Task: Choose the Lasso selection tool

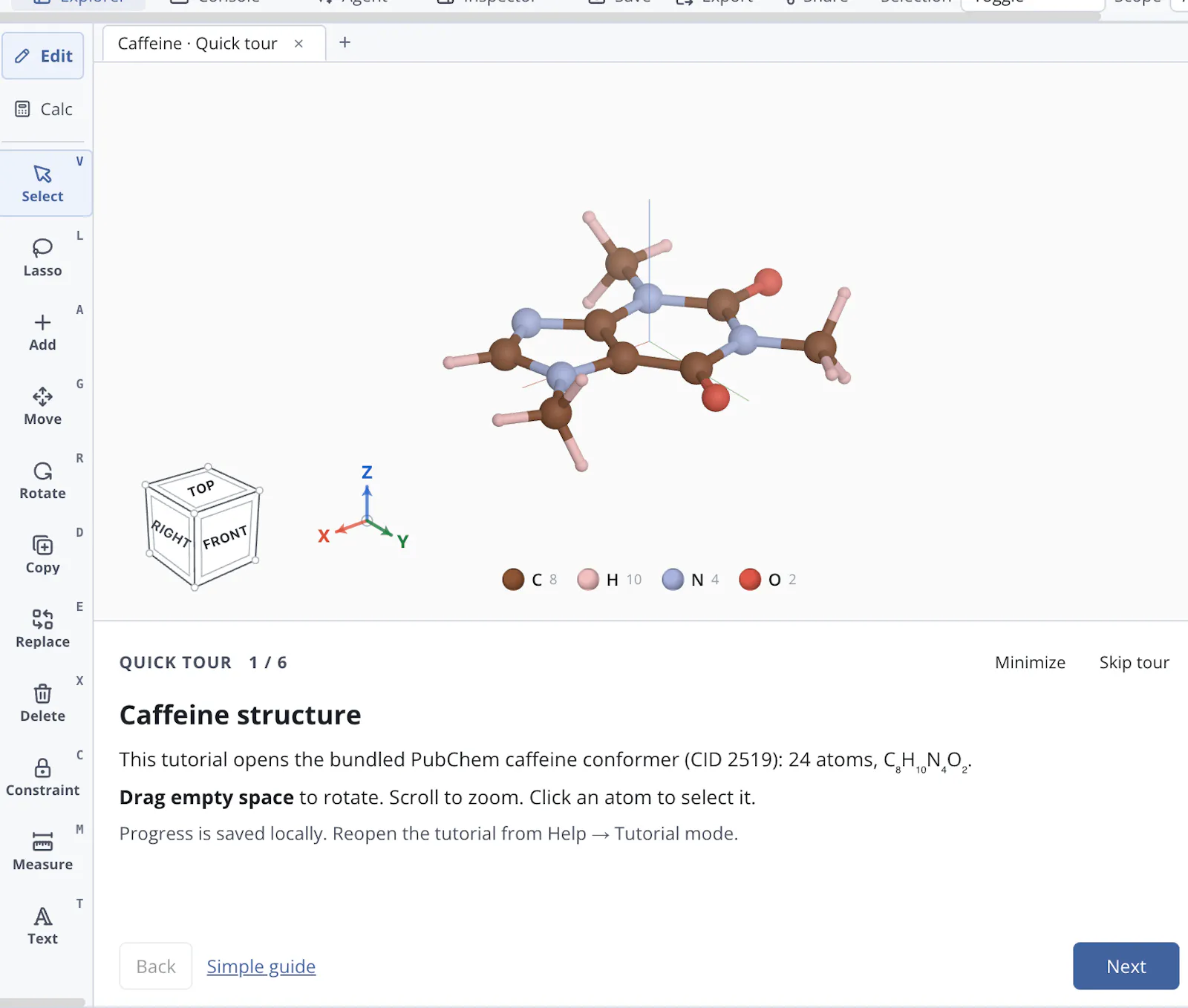Action: 45,258
